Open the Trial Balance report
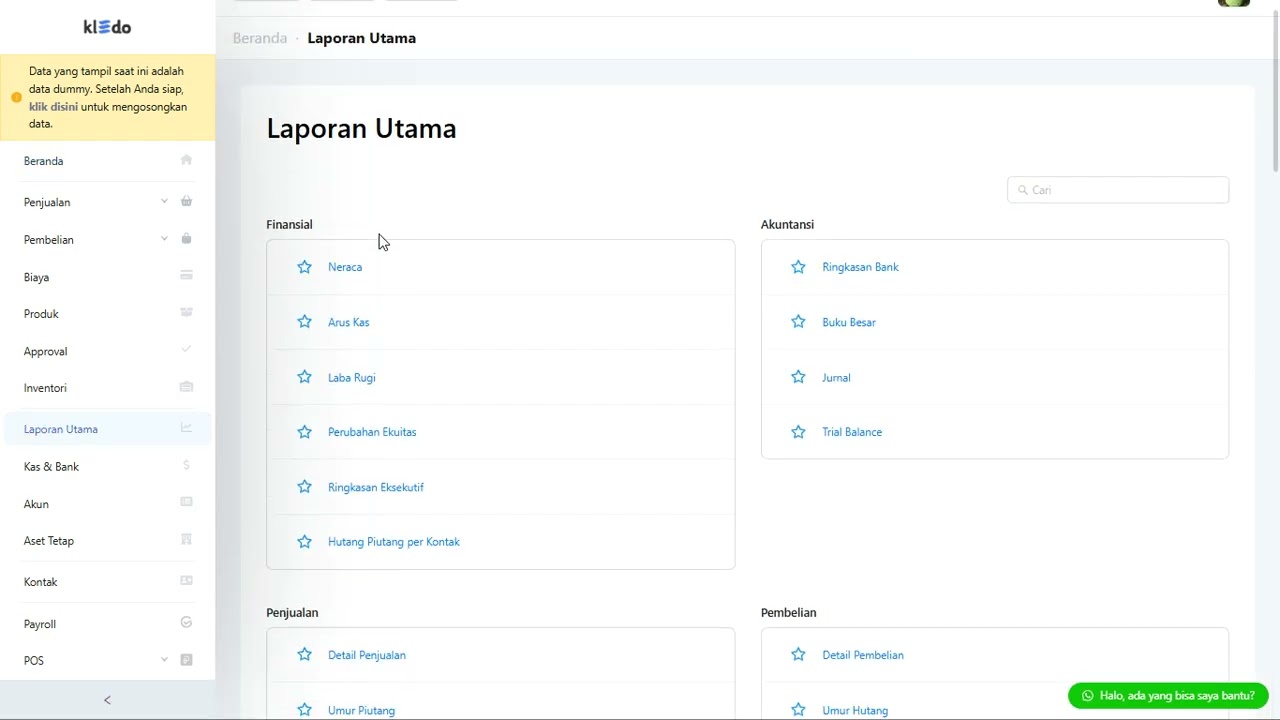1280x720 pixels. tap(852, 432)
